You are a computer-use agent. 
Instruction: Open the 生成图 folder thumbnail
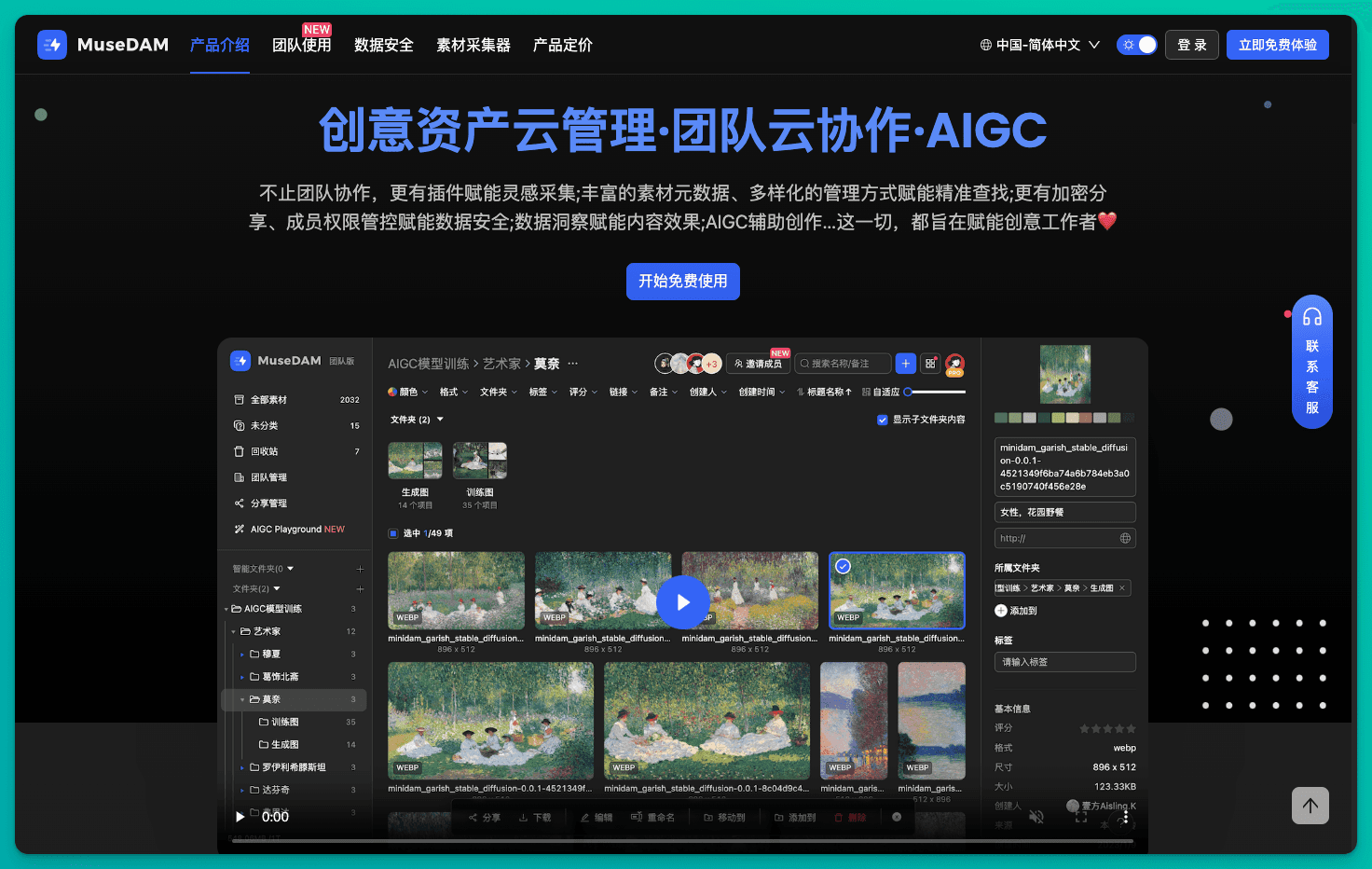point(415,462)
